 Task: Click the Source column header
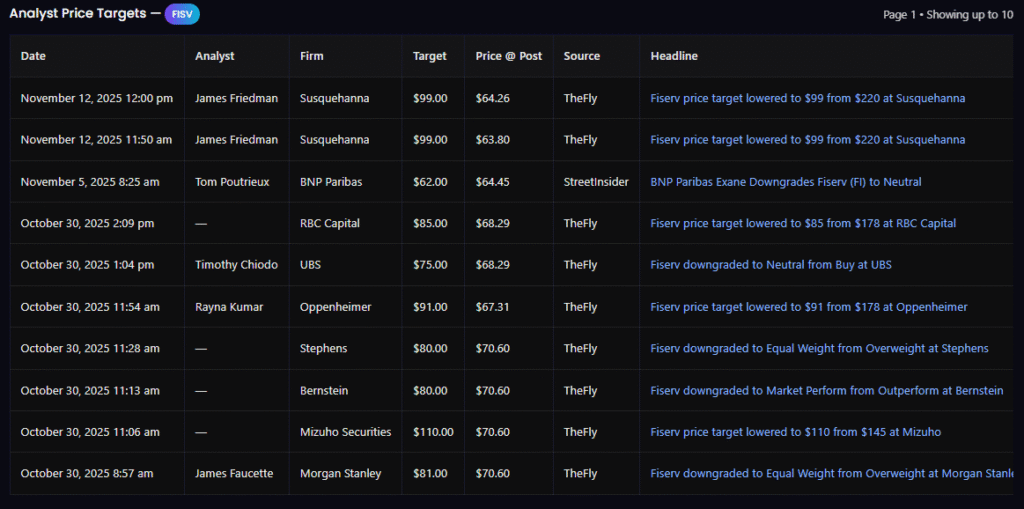581,56
